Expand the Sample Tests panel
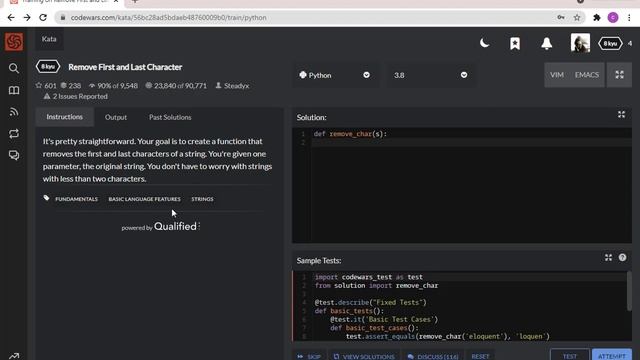 (608, 258)
